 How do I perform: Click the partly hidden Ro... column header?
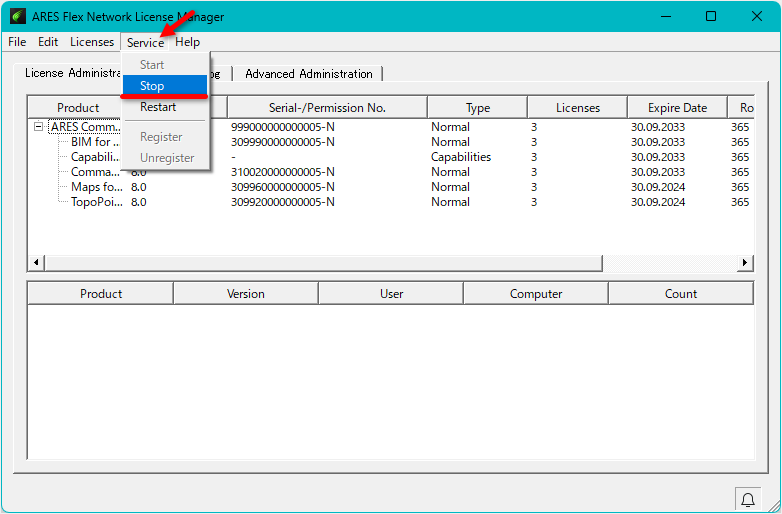click(x=741, y=108)
